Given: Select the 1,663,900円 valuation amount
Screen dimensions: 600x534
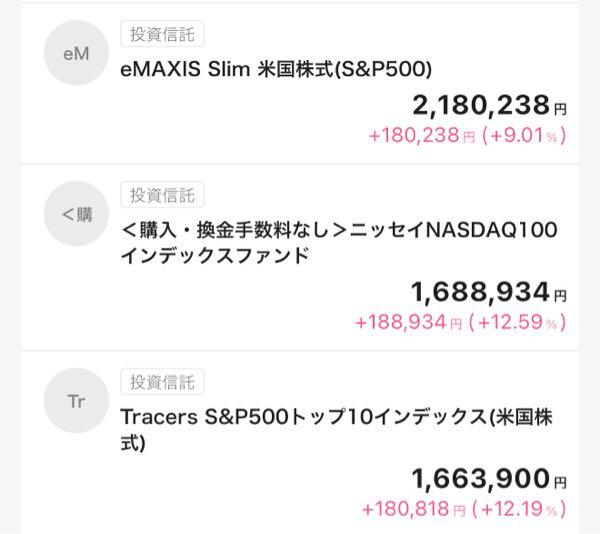Looking at the screenshot, I should pyautogui.click(x=489, y=479).
